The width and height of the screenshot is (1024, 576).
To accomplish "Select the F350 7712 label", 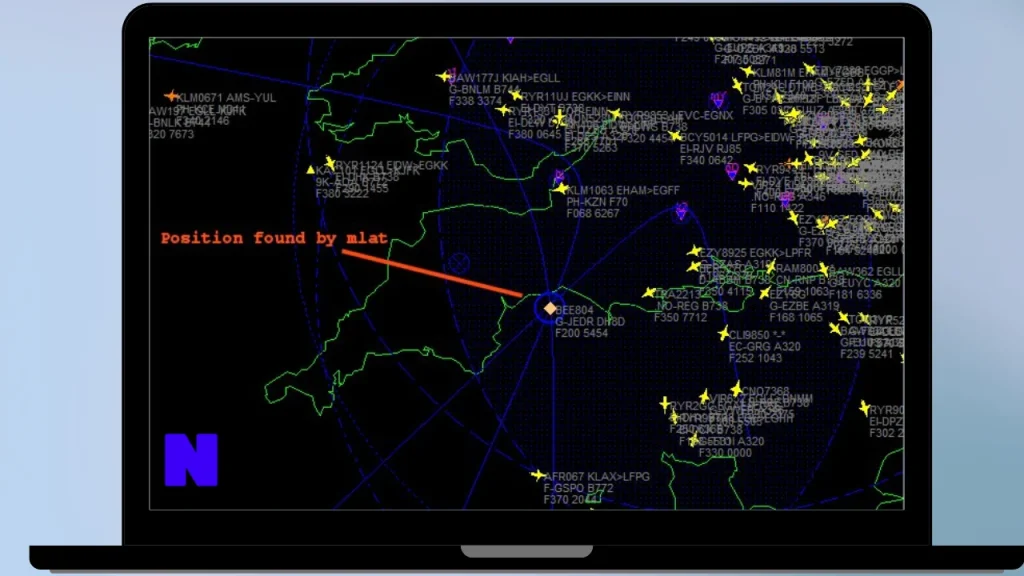I will [x=680, y=317].
